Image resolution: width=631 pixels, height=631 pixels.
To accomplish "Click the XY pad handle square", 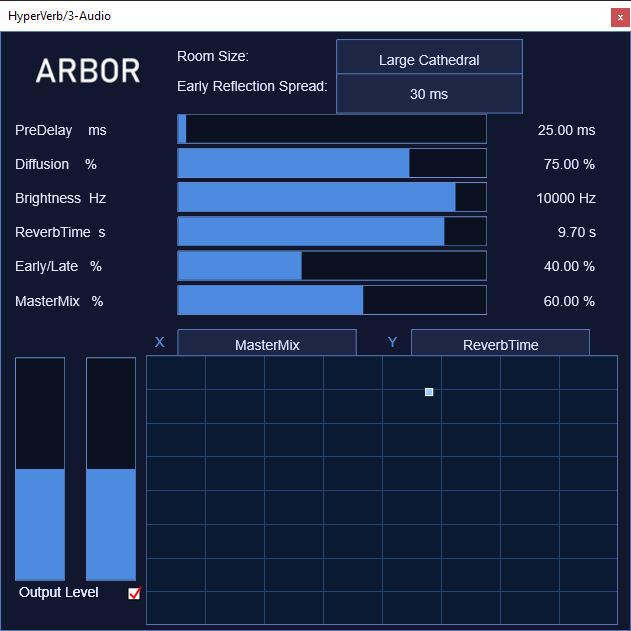I will click(x=429, y=392).
